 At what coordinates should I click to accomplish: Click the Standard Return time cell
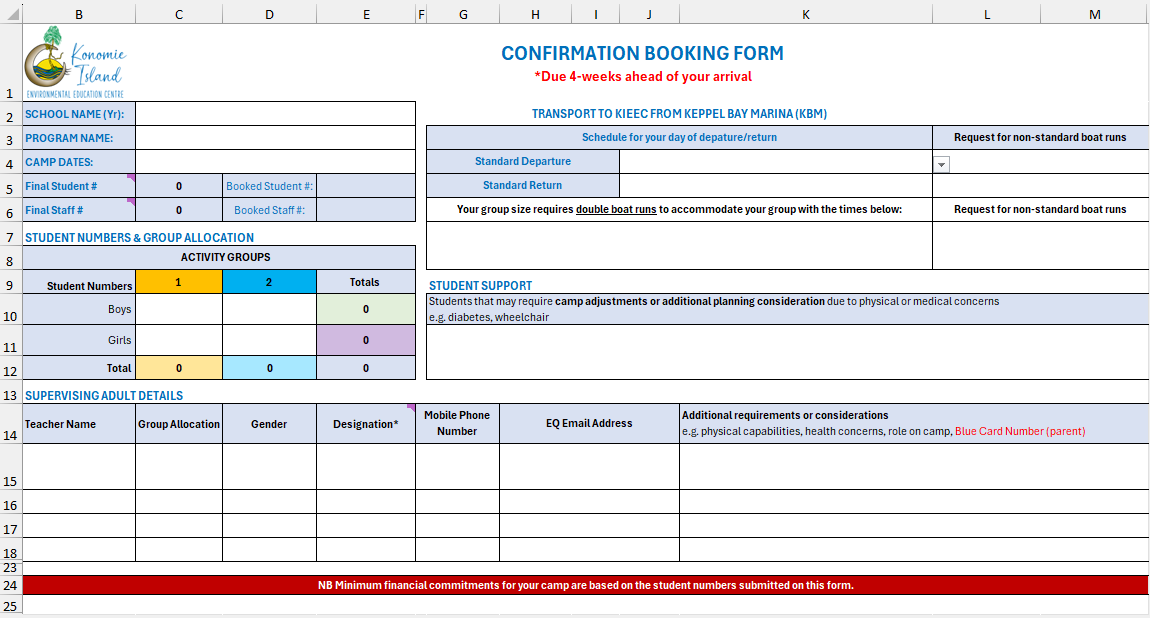775,186
